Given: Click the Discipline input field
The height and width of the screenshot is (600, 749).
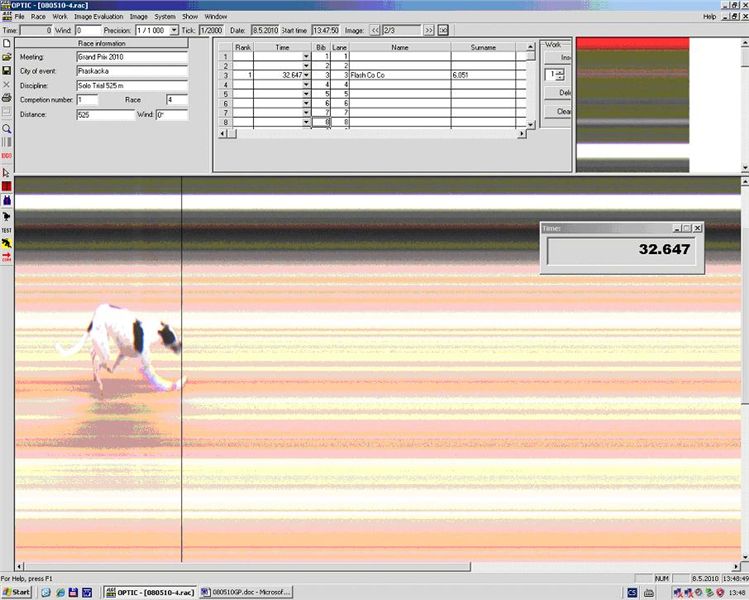Looking at the screenshot, I should point(132,86).
